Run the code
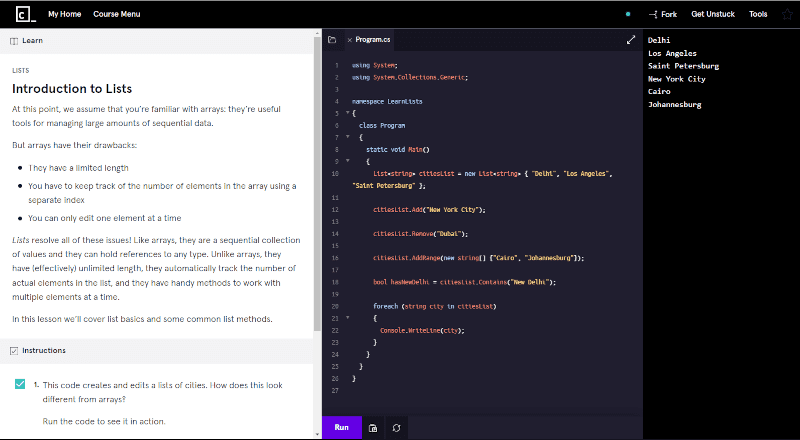Image resolution: width=800 pixels, height=440 pixels. pos(342,428)
